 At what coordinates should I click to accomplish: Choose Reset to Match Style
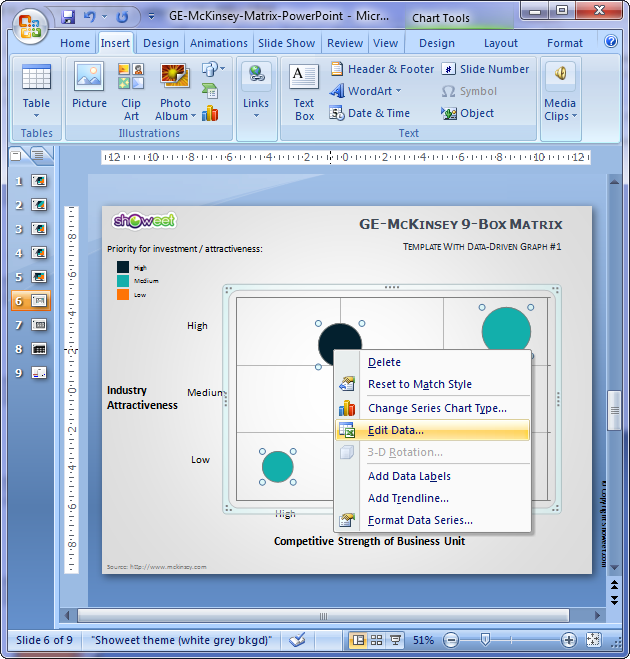[x=432, y=384]
